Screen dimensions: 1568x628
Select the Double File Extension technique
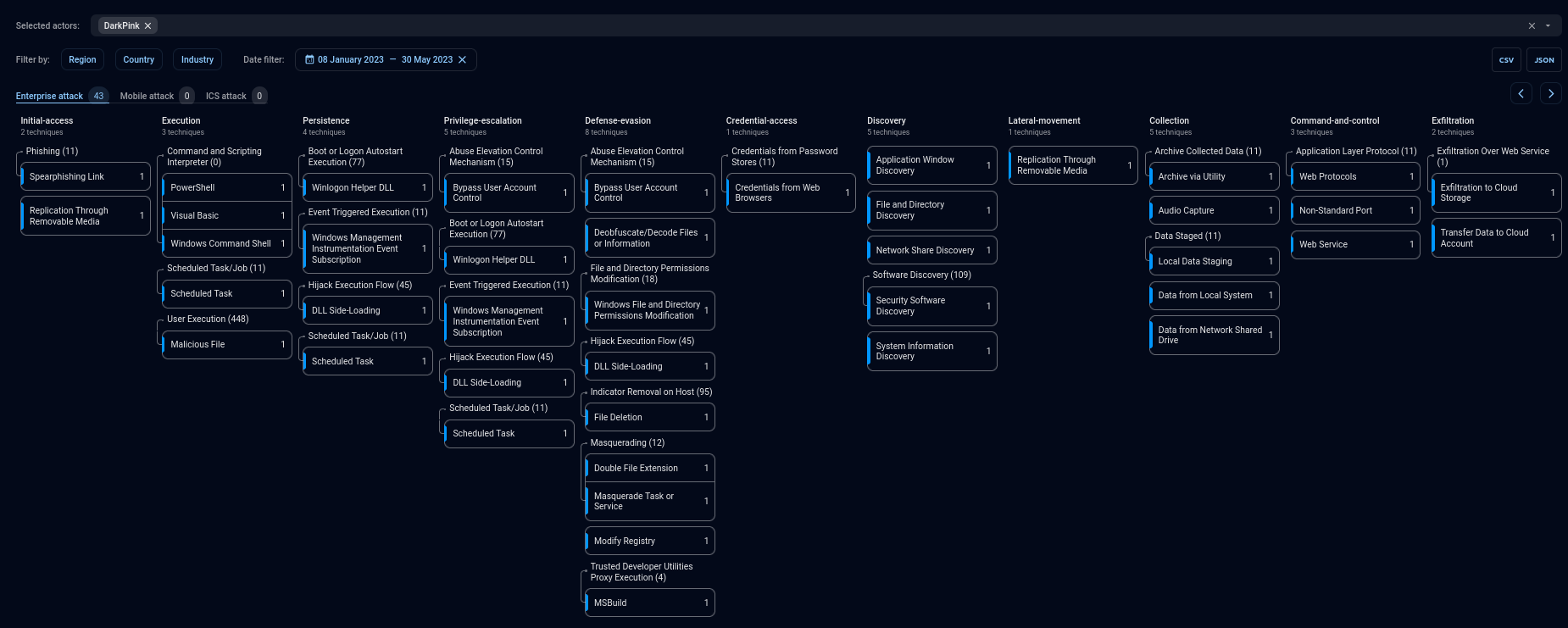[x=650, y=468]
